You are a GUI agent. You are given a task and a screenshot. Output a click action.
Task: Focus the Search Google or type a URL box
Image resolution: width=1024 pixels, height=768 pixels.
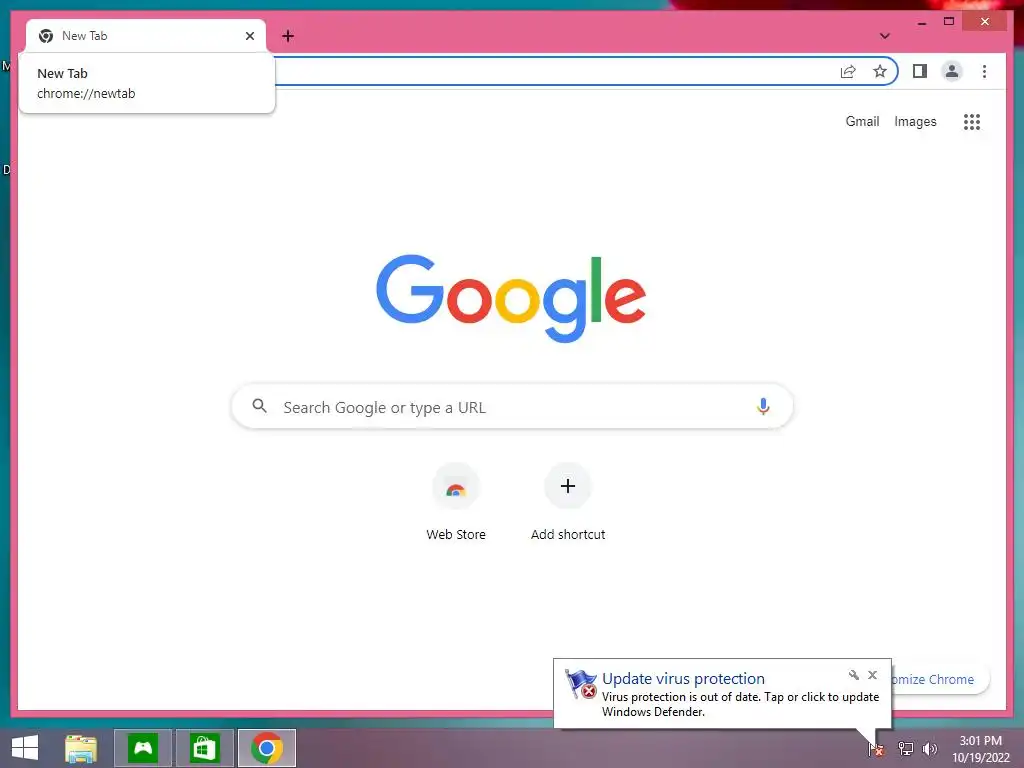(x=512, y=407)
